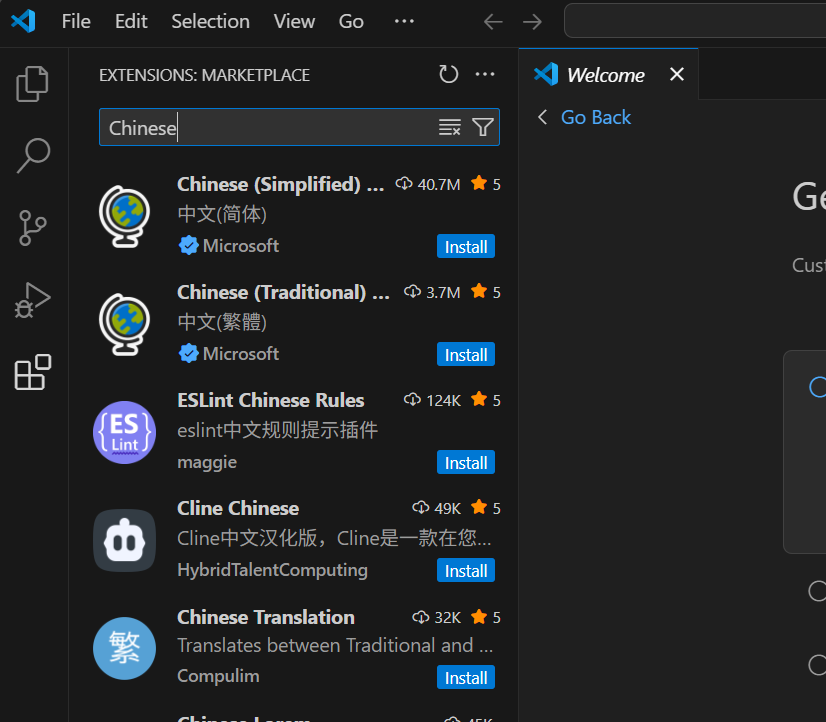Click the rating star of ESLint Chinese Rules
Image resolution: width=826 pixels, height=722 pixels.
point(479,399)
